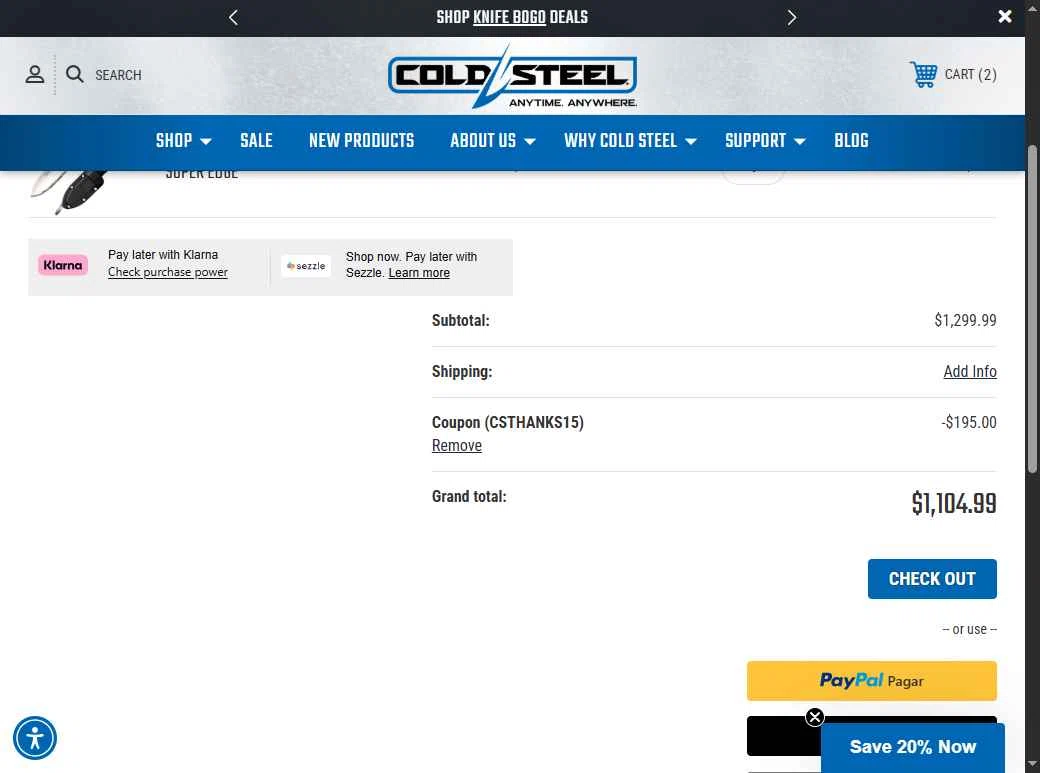Click the Knife BOGO deals link

pyautogui.click(x=509, y=17)
